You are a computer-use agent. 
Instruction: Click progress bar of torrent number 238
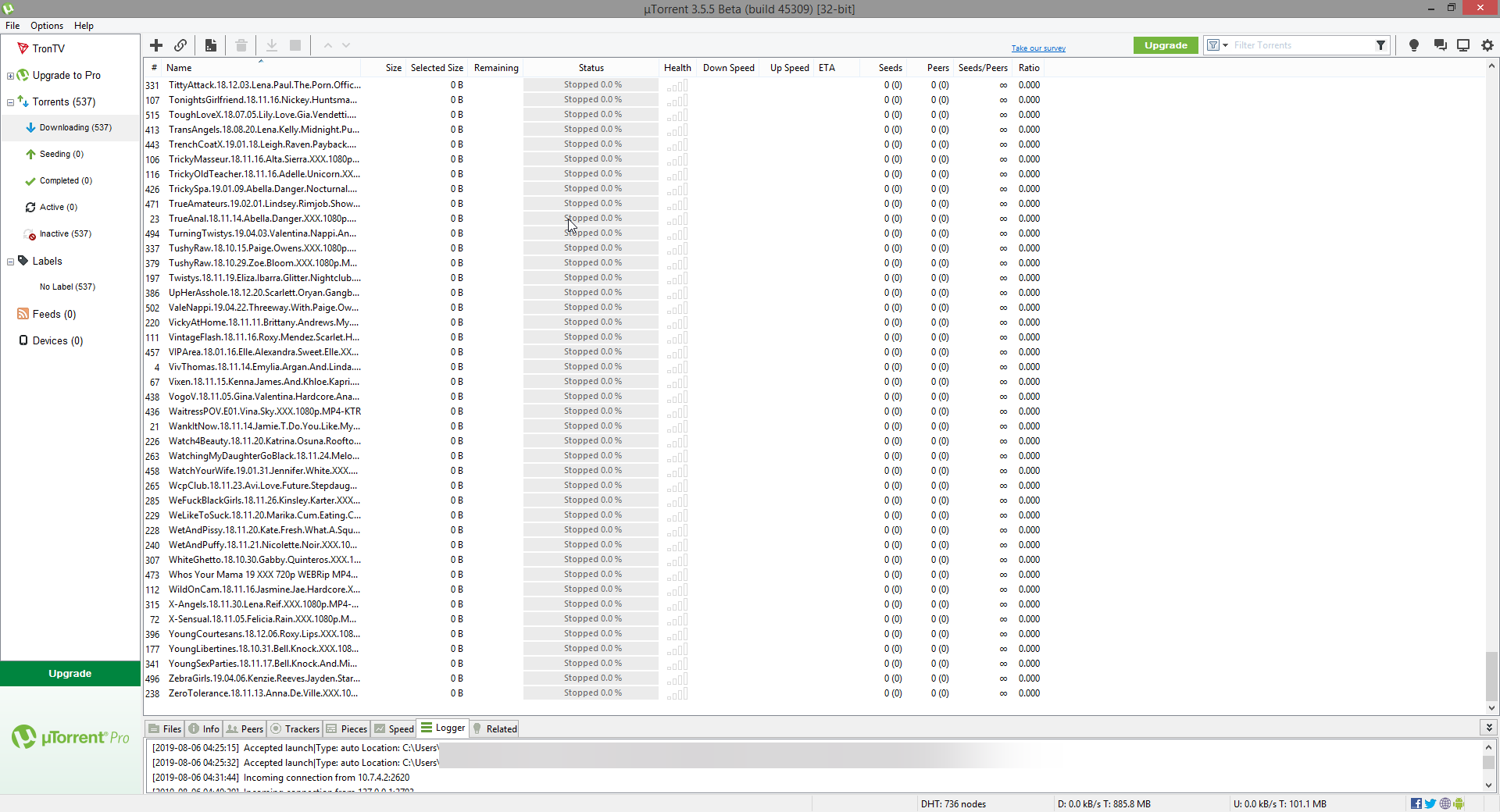tap(591, 693)
